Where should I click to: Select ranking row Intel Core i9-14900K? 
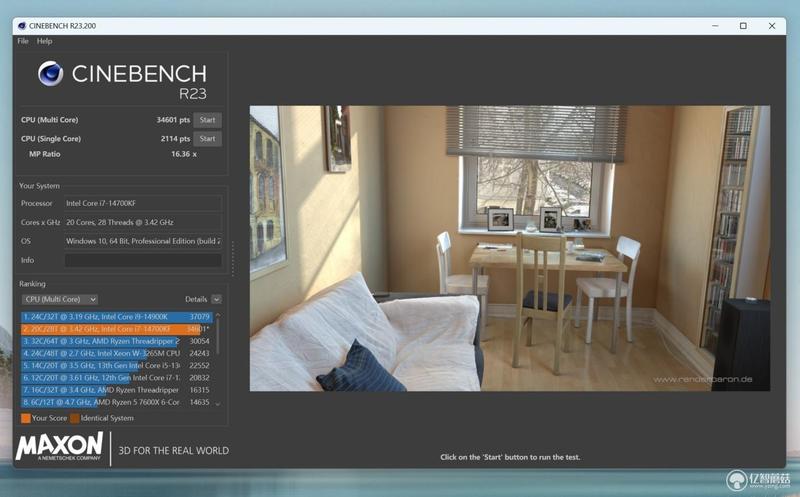click(x=116, y=317)
